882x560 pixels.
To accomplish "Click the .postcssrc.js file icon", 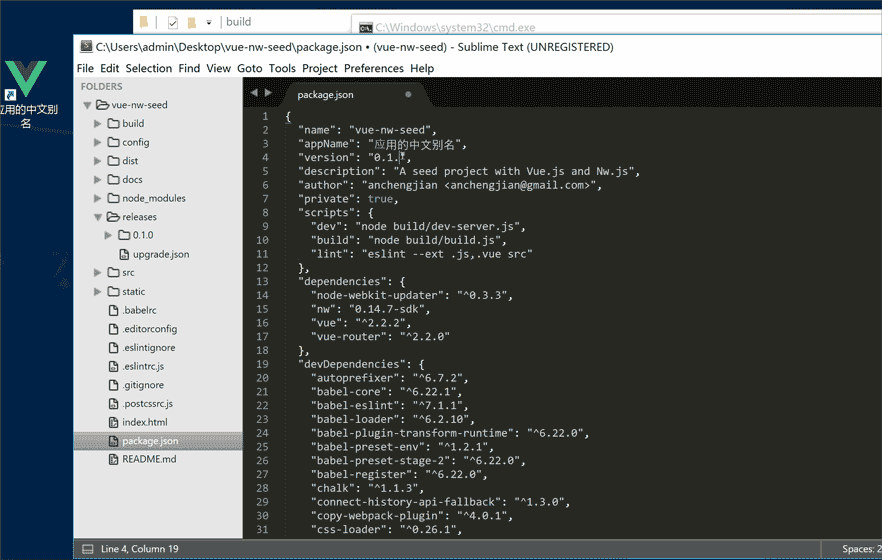I will (114, 403).
